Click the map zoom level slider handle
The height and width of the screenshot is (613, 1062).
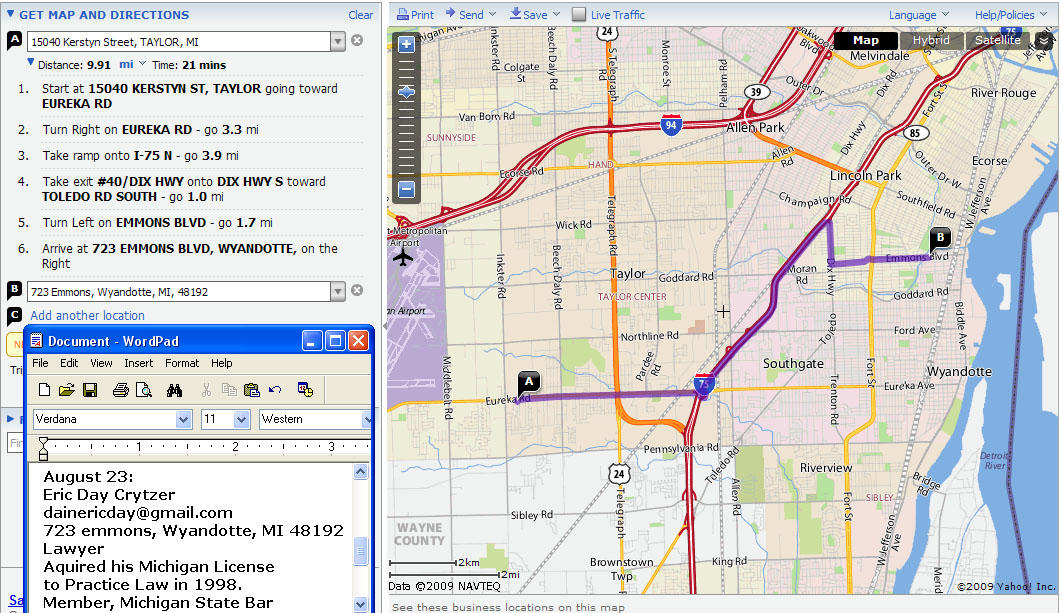[x=406, y=92]
